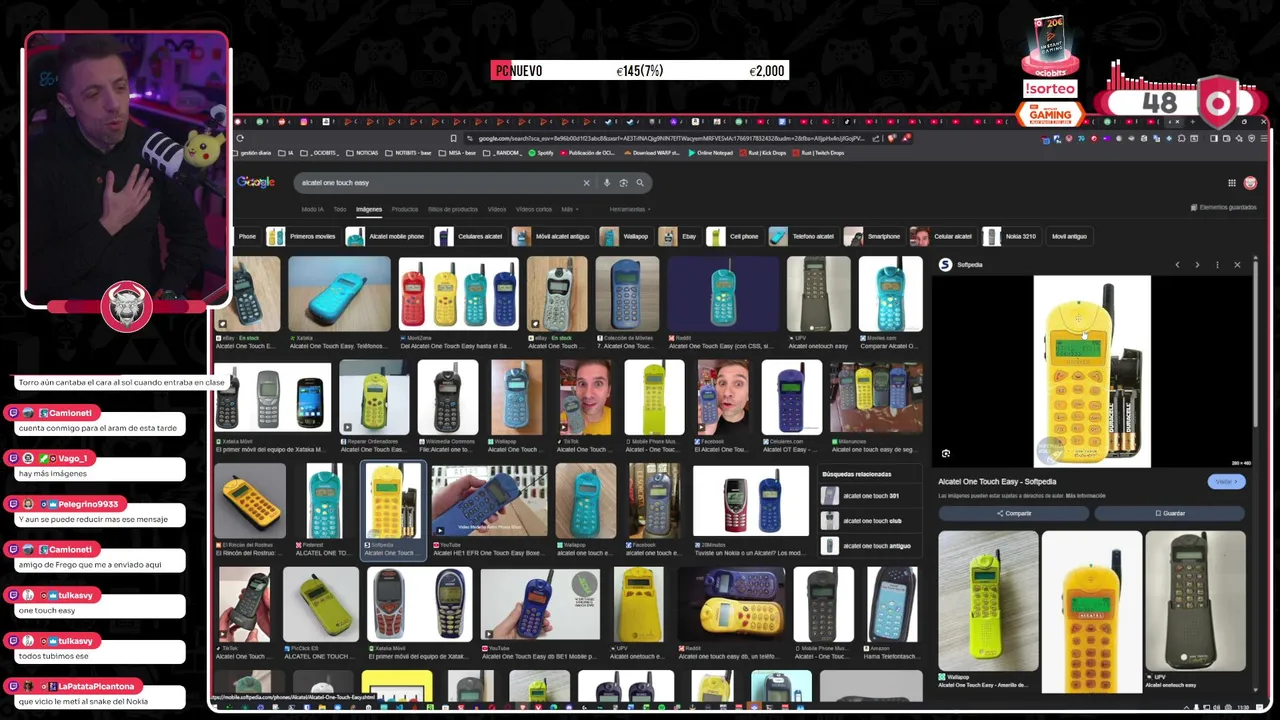
Task: Click the Google logo
Action: (x=255, y=182)
